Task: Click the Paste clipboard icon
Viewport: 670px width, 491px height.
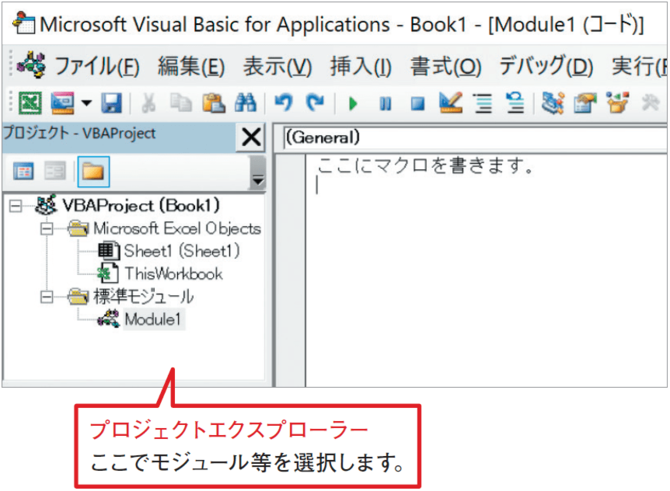Action: tap(213, 103)
